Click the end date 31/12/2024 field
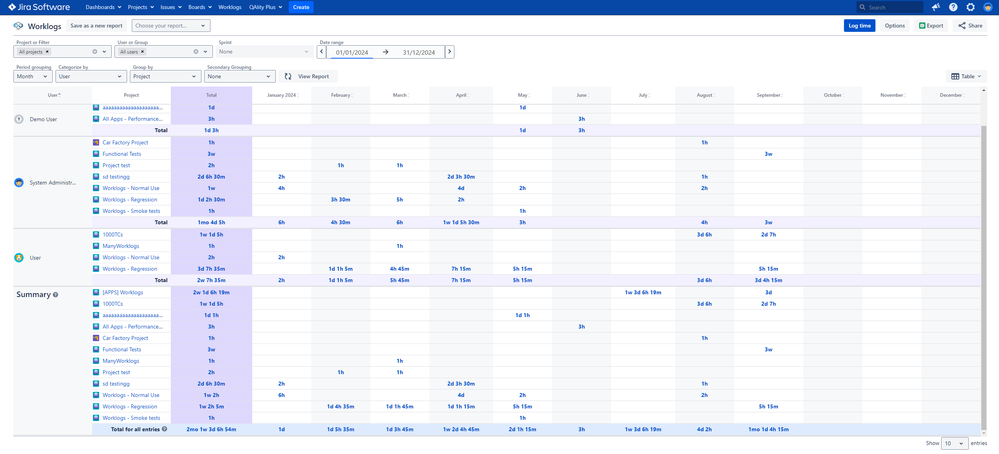The height and width of the screenshot is (454, 999). [419, 53]
